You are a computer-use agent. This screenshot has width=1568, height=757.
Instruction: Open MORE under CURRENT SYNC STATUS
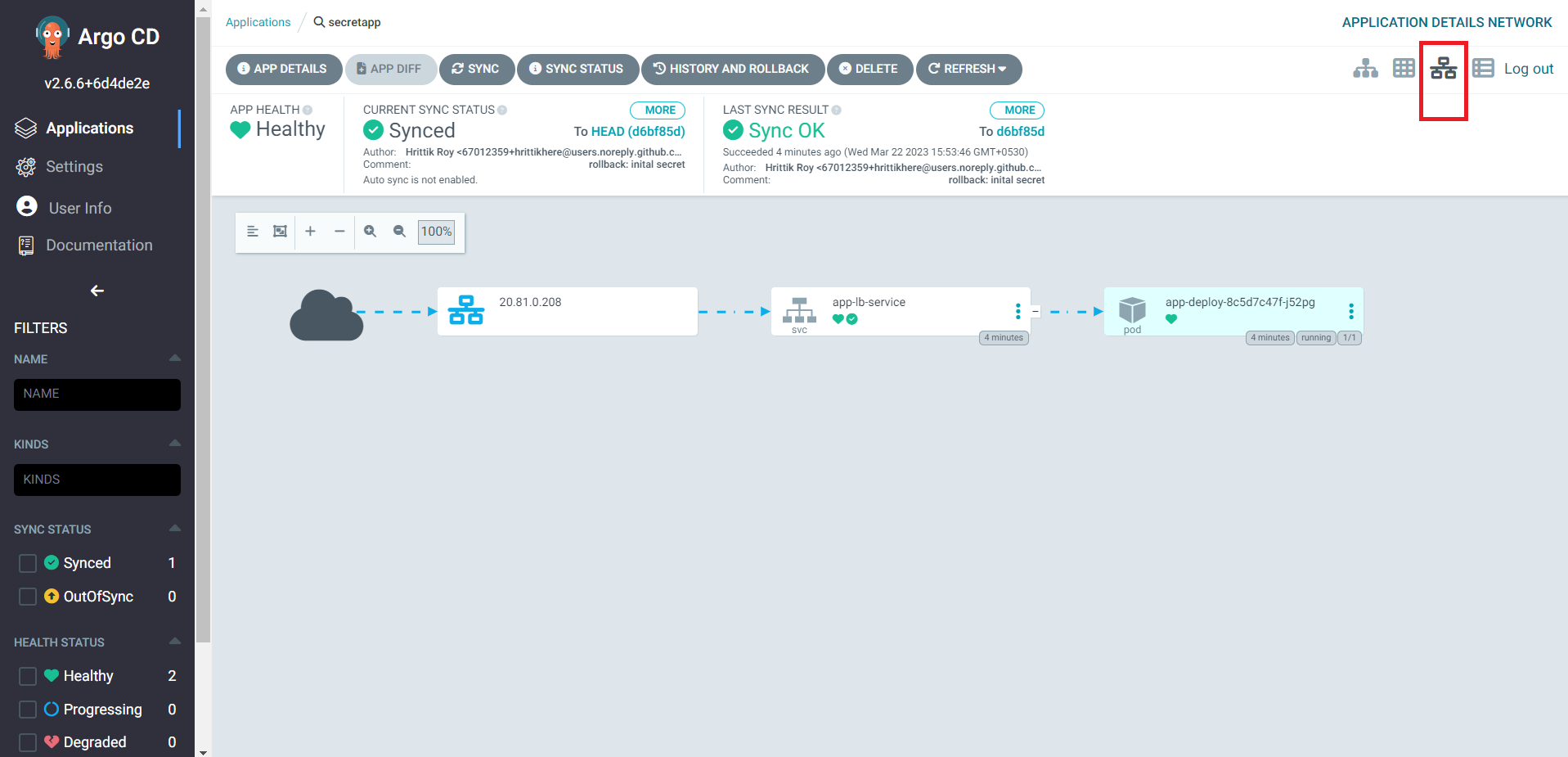pyautogui.click(x=657, y=110)
